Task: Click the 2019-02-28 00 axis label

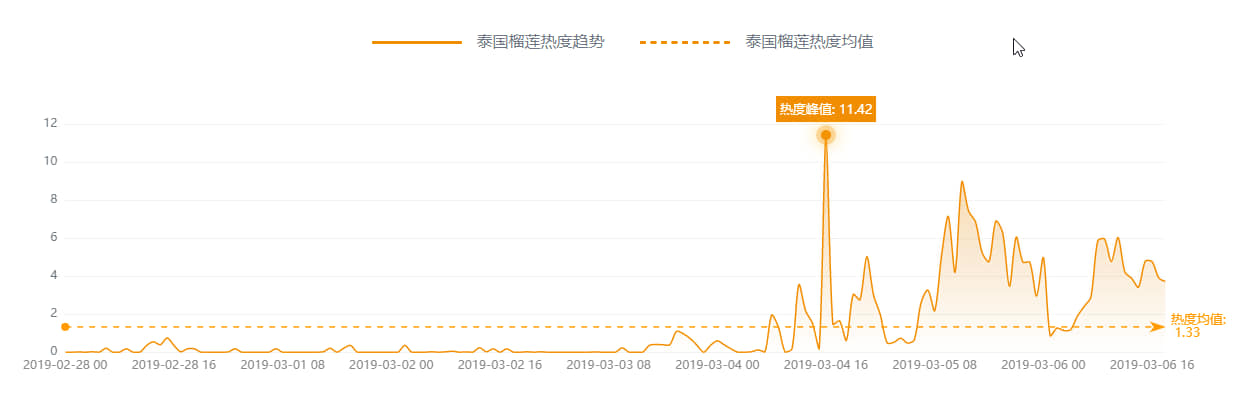Action: tap(65, 365)
